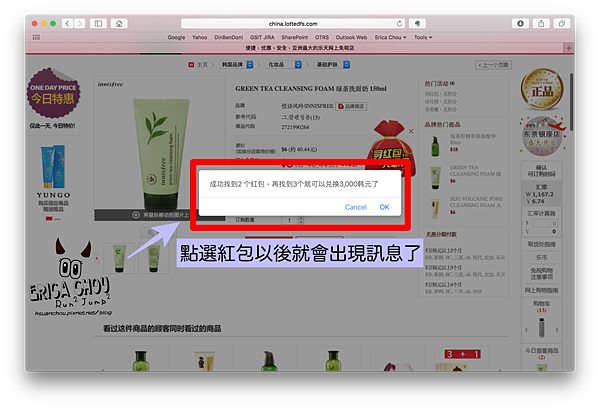This screenshot has width=600, height=408.
Task: Click the home icon in the breadcrumb
Action: (191, 65)
